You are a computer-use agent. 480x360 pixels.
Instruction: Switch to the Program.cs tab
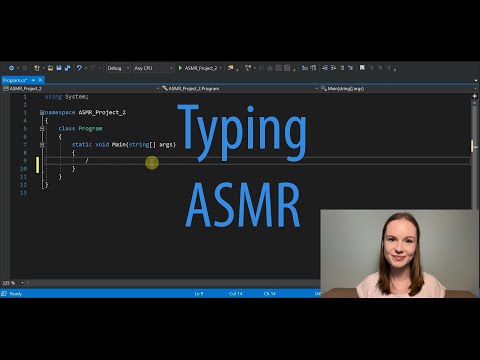[15, 80]
